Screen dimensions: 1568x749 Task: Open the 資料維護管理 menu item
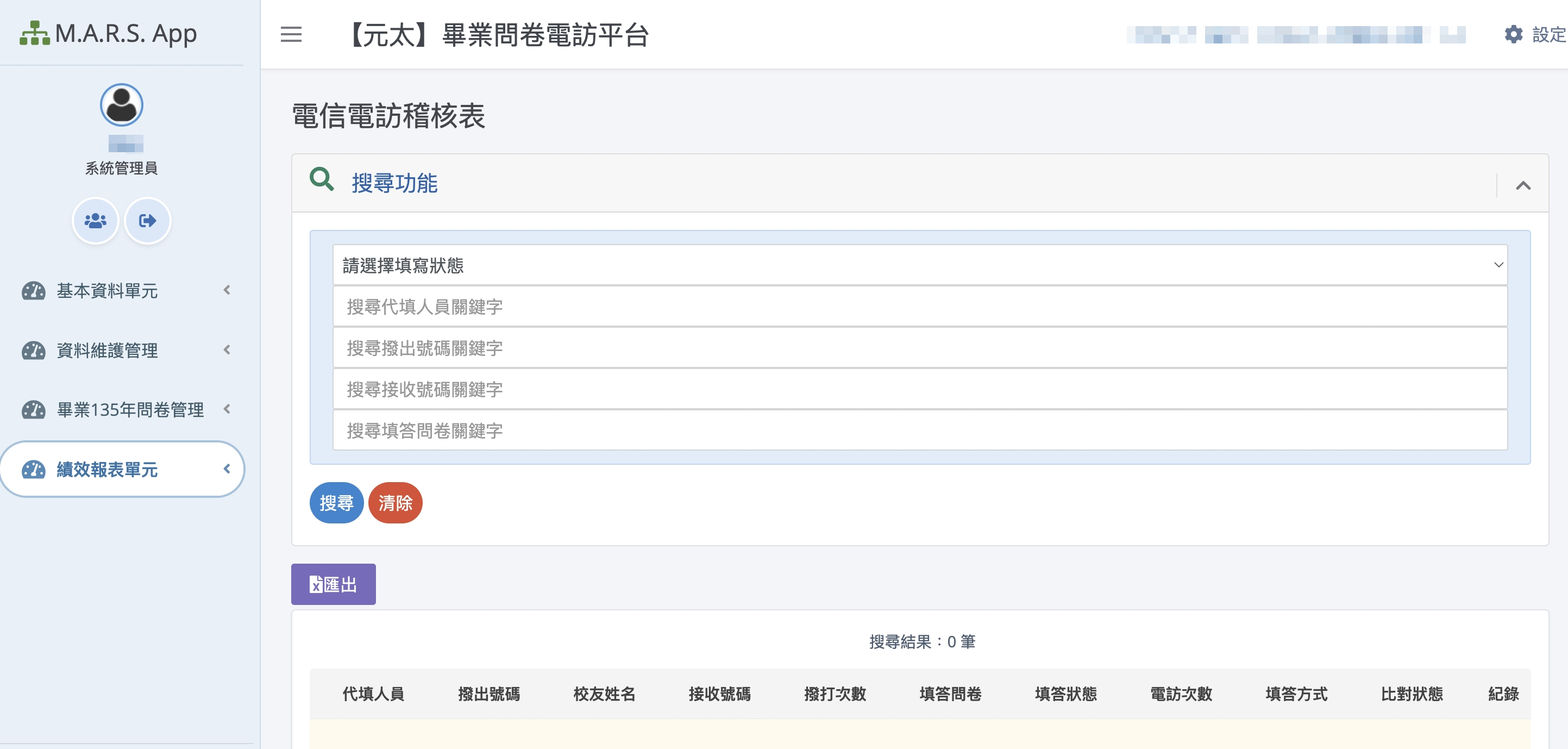point(122,351)
